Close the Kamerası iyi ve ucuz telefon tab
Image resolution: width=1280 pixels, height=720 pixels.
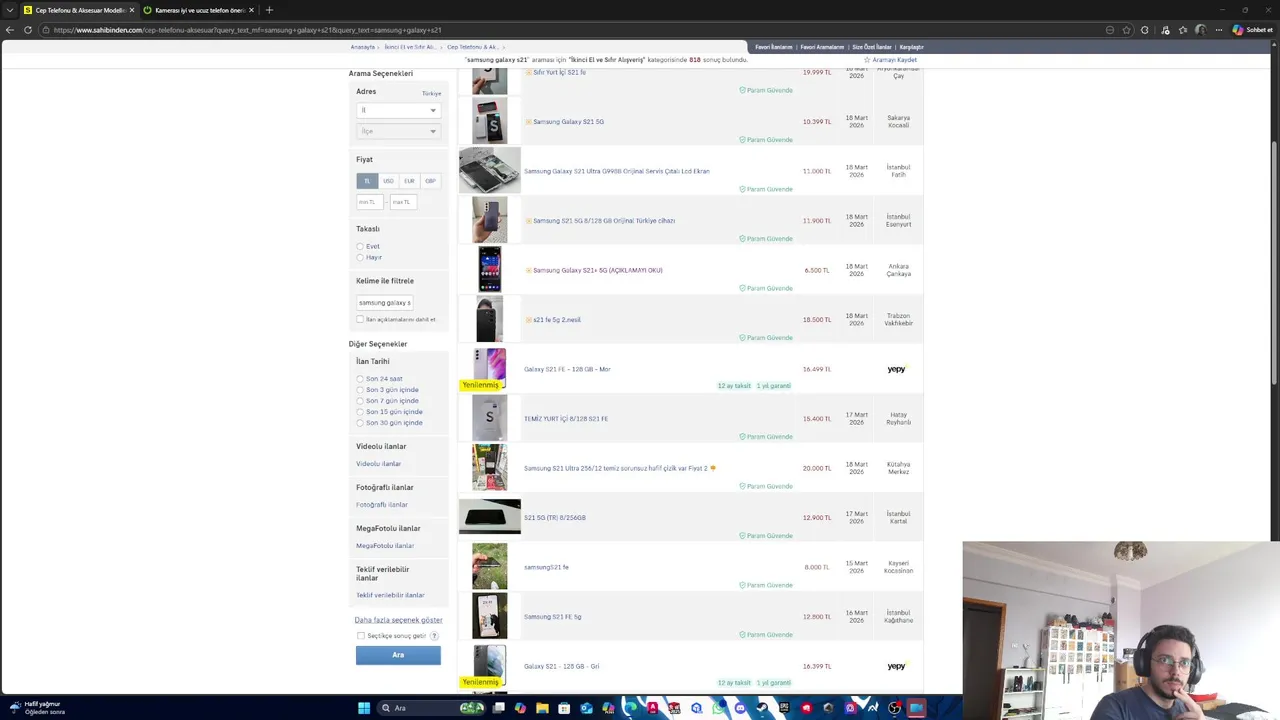pos(252,10)
